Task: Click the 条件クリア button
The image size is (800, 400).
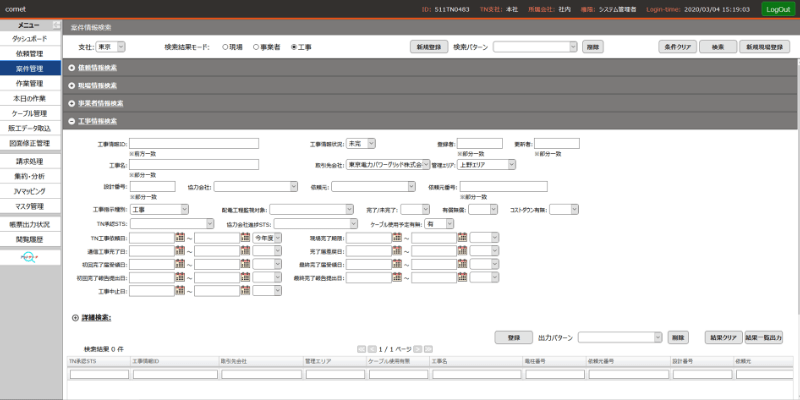Action: (x=678, y=46)
